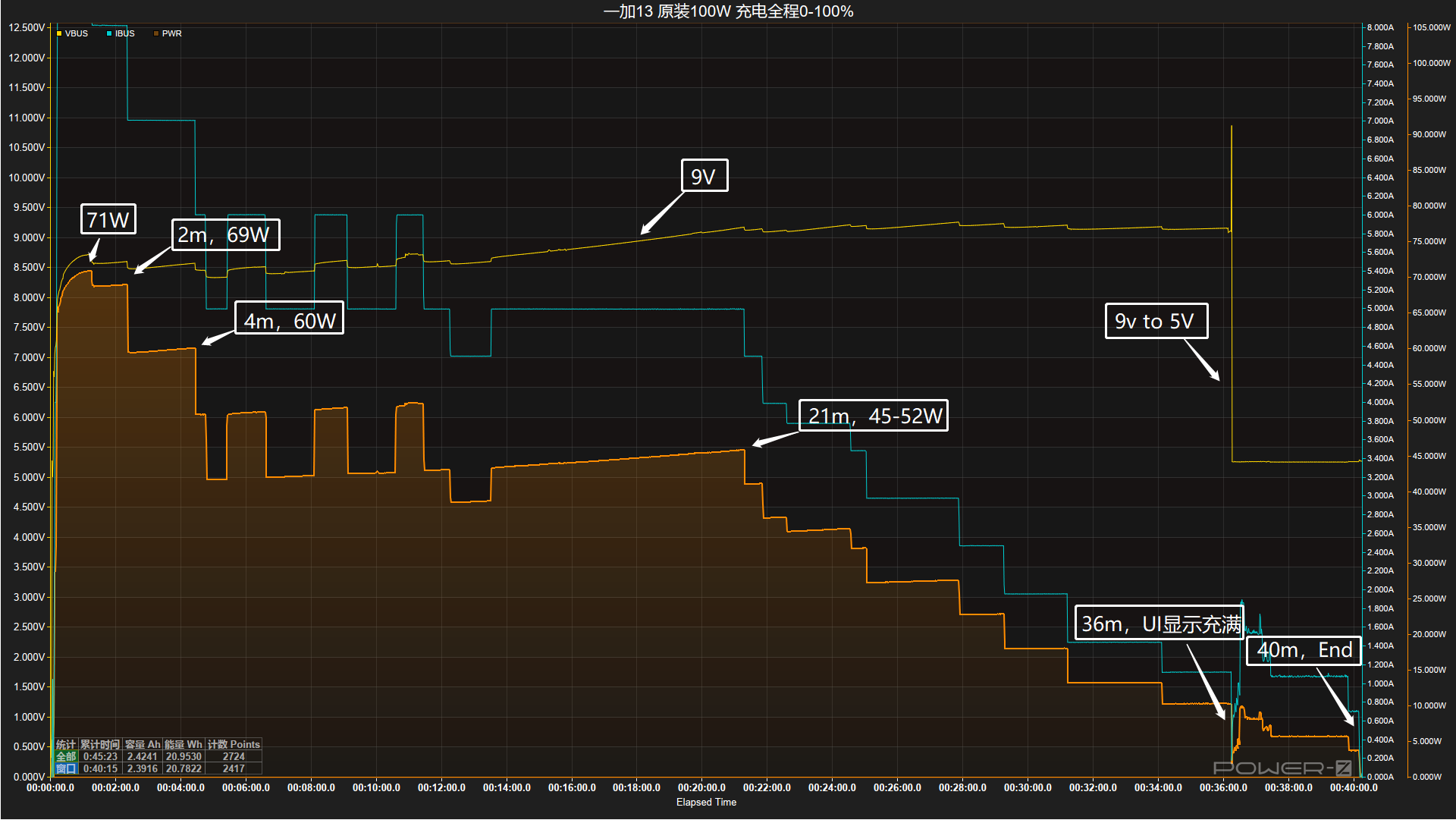The height and width of the screenshot is (820, 1456).
Task: Click the 00:40:00.0 time axis tick
Action: pos(1354,788)
